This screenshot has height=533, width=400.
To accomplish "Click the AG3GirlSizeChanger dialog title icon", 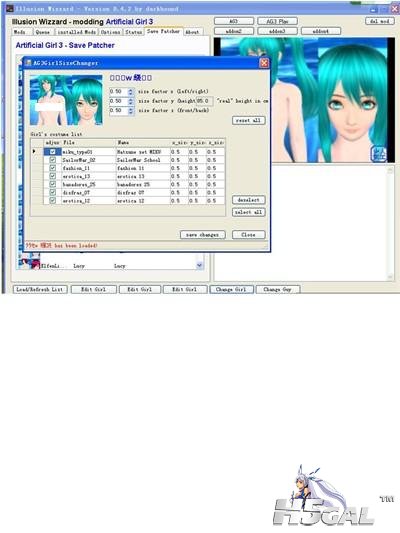I will [28, 63].
